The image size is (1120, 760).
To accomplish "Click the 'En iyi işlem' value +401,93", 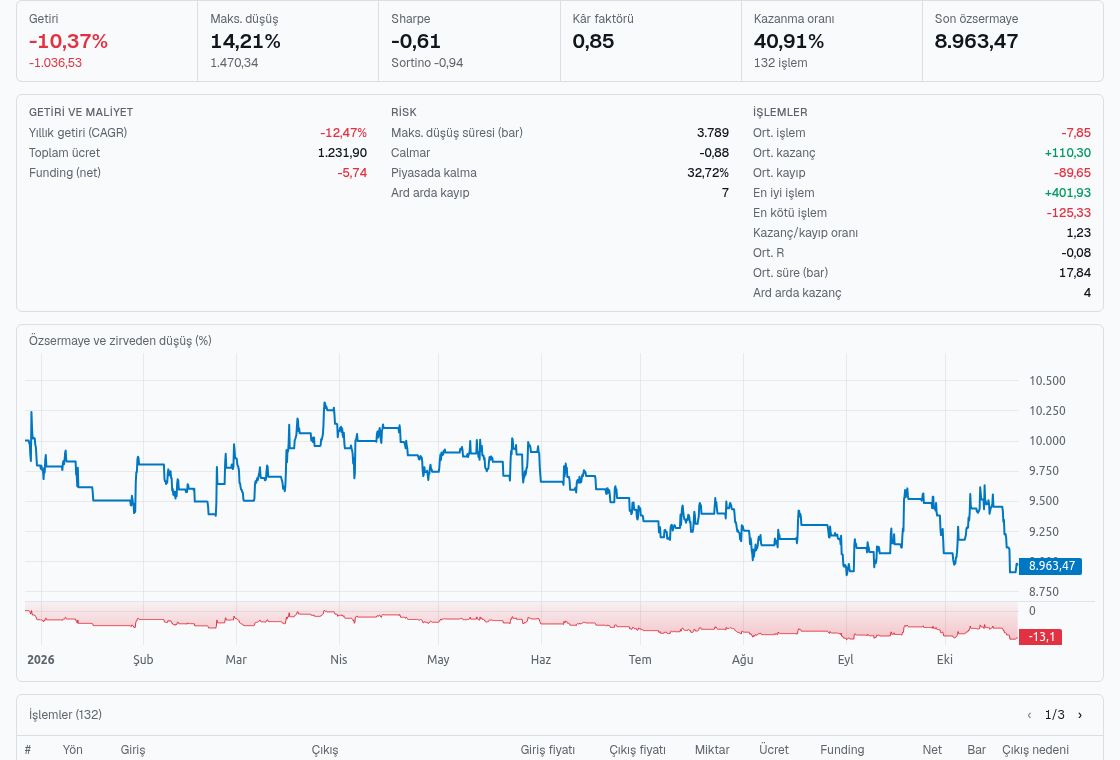I will point(1067,193).
